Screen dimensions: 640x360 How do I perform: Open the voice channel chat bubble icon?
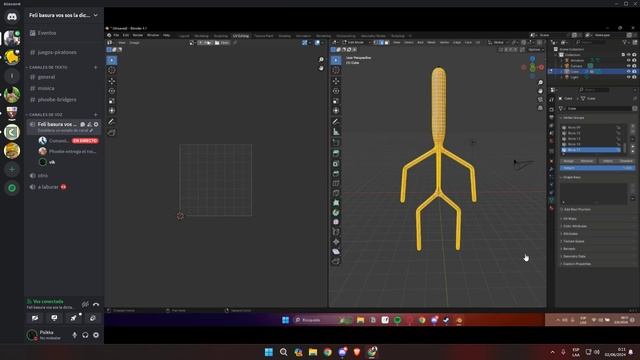tap(83, 124)
